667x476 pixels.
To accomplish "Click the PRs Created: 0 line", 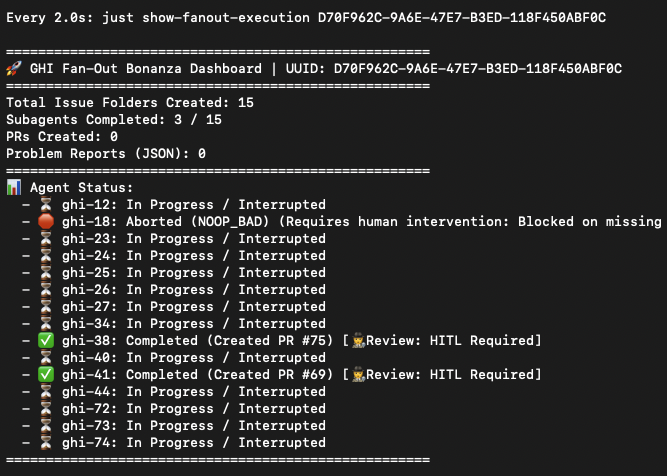I will tap(62, 137).
